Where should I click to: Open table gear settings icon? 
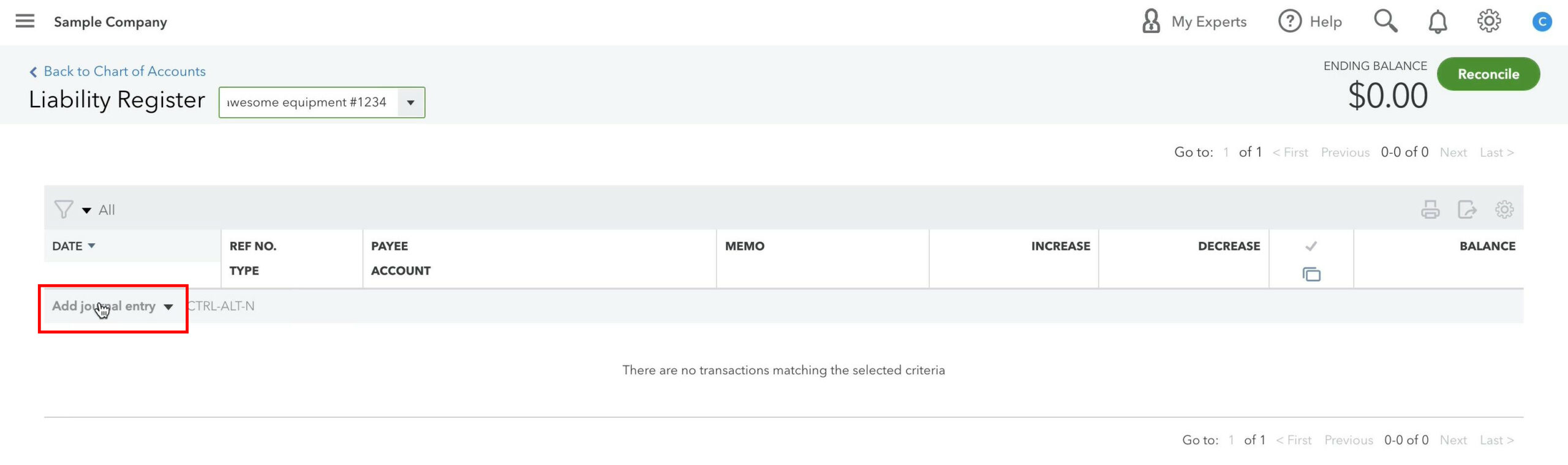point(1504,210)
